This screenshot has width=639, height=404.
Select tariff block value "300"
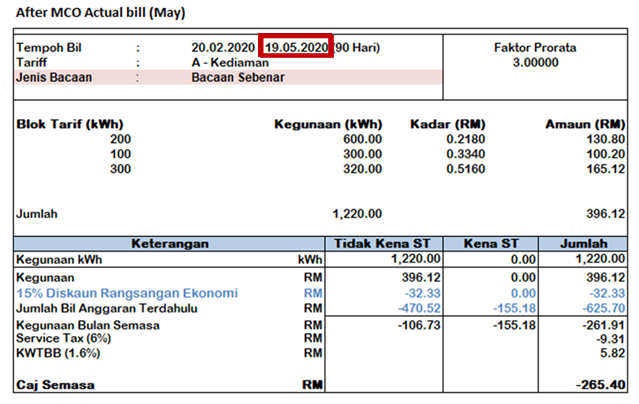click(120, 169)
